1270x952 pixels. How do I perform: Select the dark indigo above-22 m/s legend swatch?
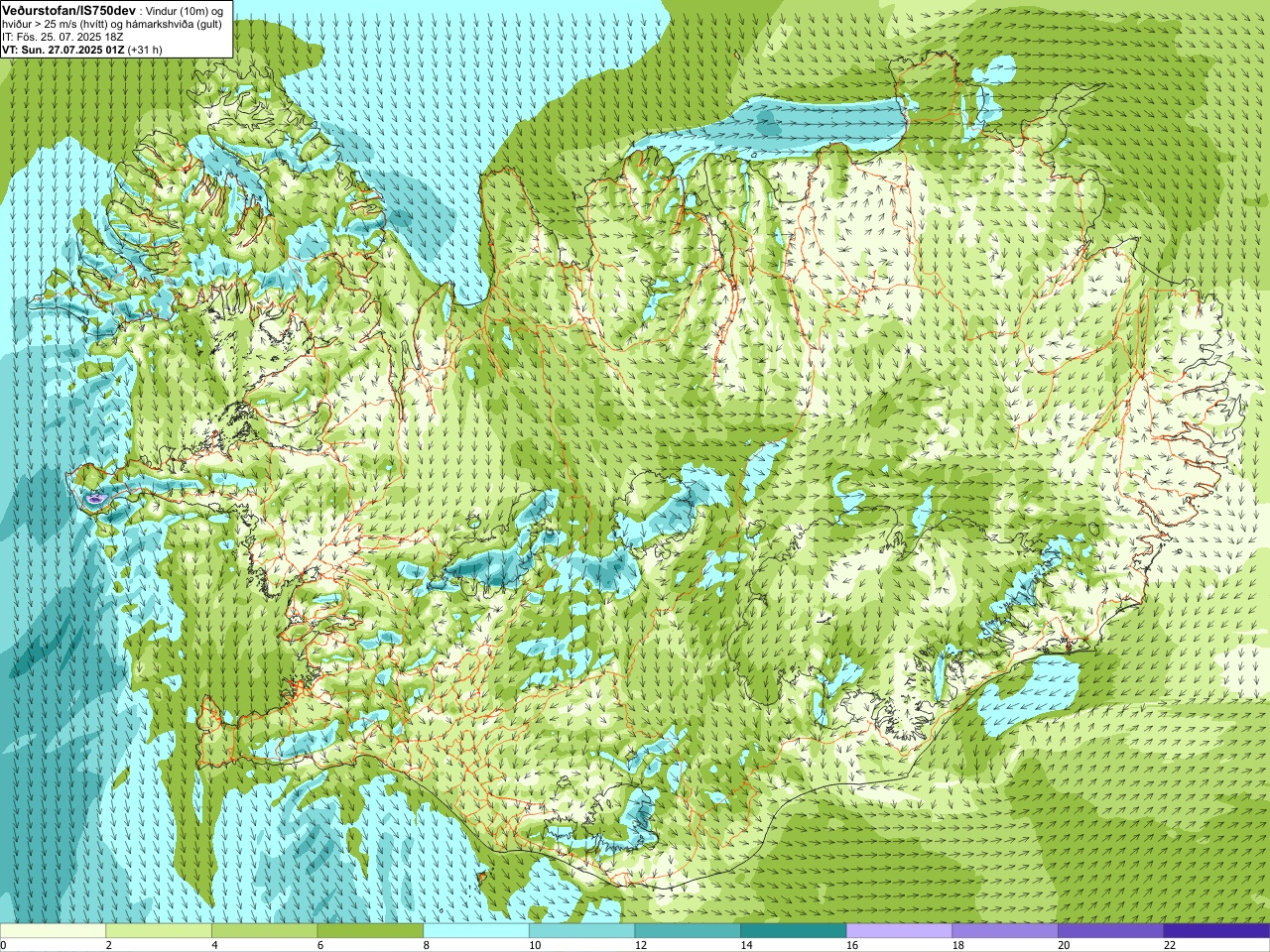tap(1216, 931)
